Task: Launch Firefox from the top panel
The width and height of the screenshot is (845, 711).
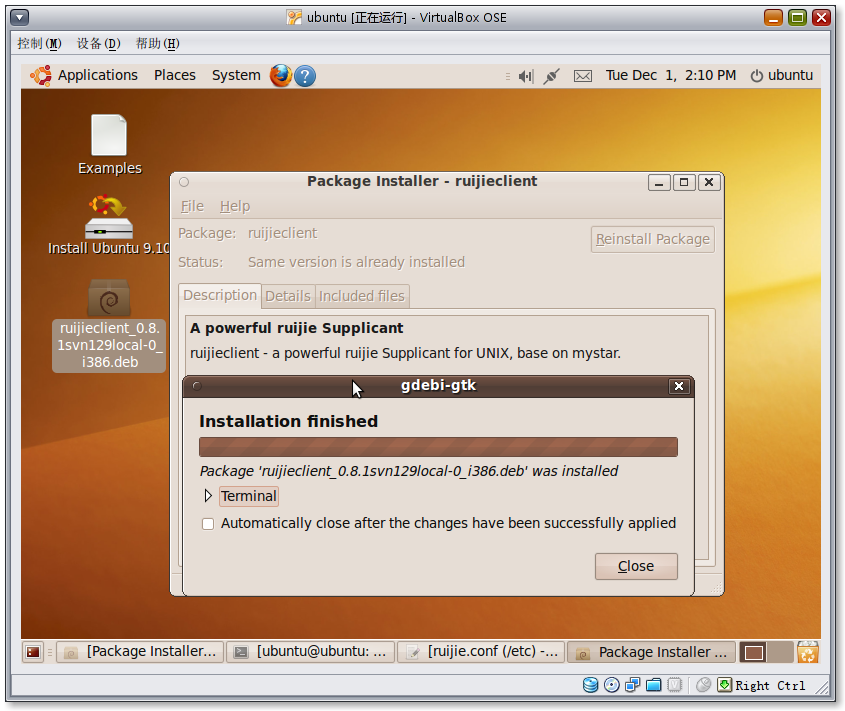Action: pyautogui.click(x=281, y=75)
